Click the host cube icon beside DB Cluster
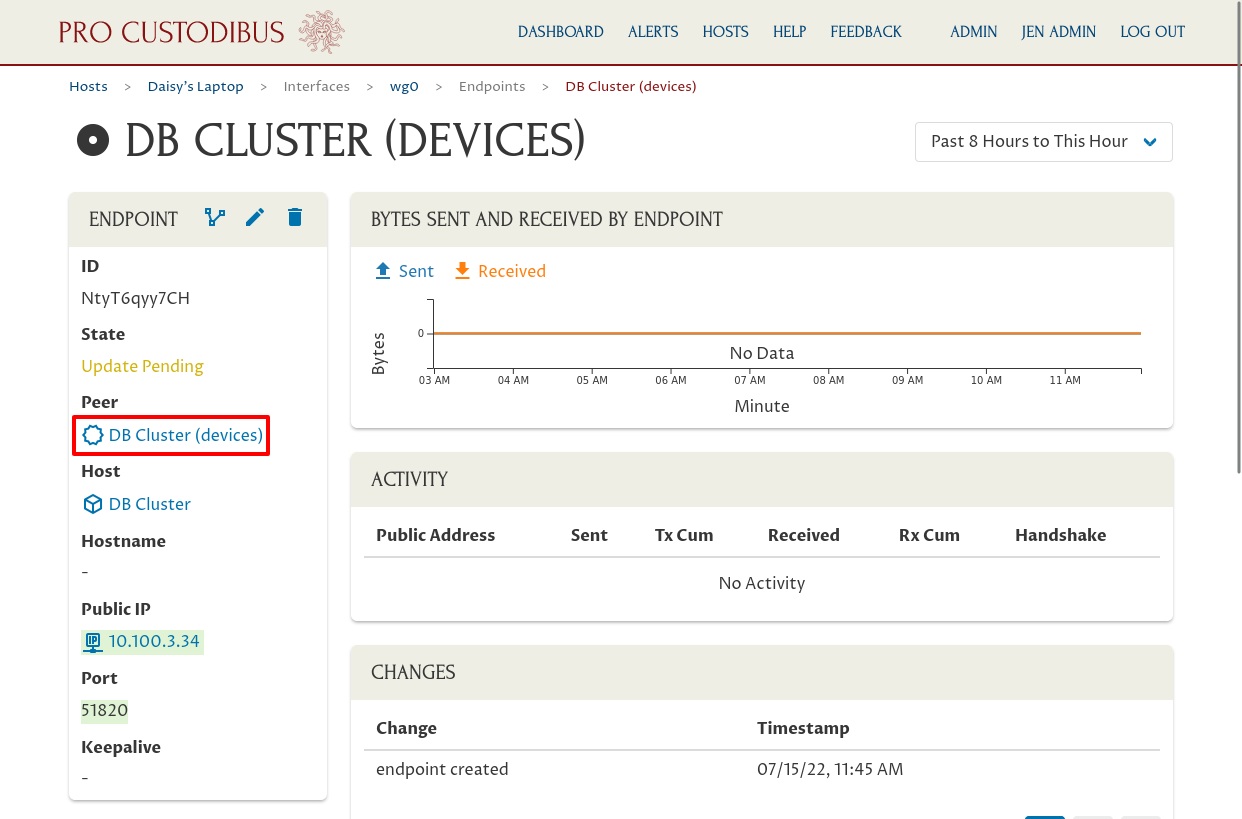Image resolution: width=1242 pixels, height=819 pixels. 93,504
